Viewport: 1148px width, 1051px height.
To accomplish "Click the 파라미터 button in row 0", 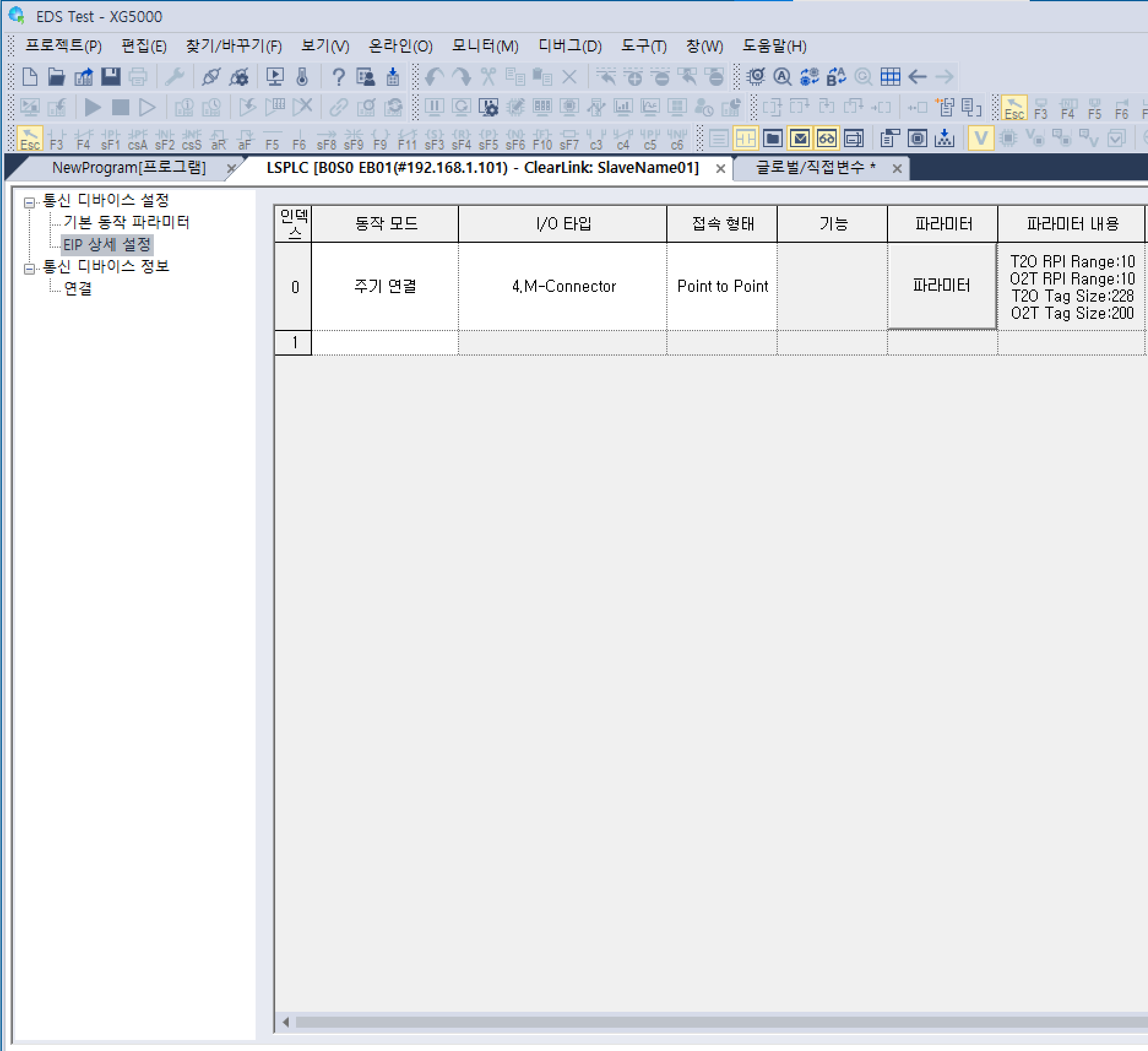I will click(941, 286).
